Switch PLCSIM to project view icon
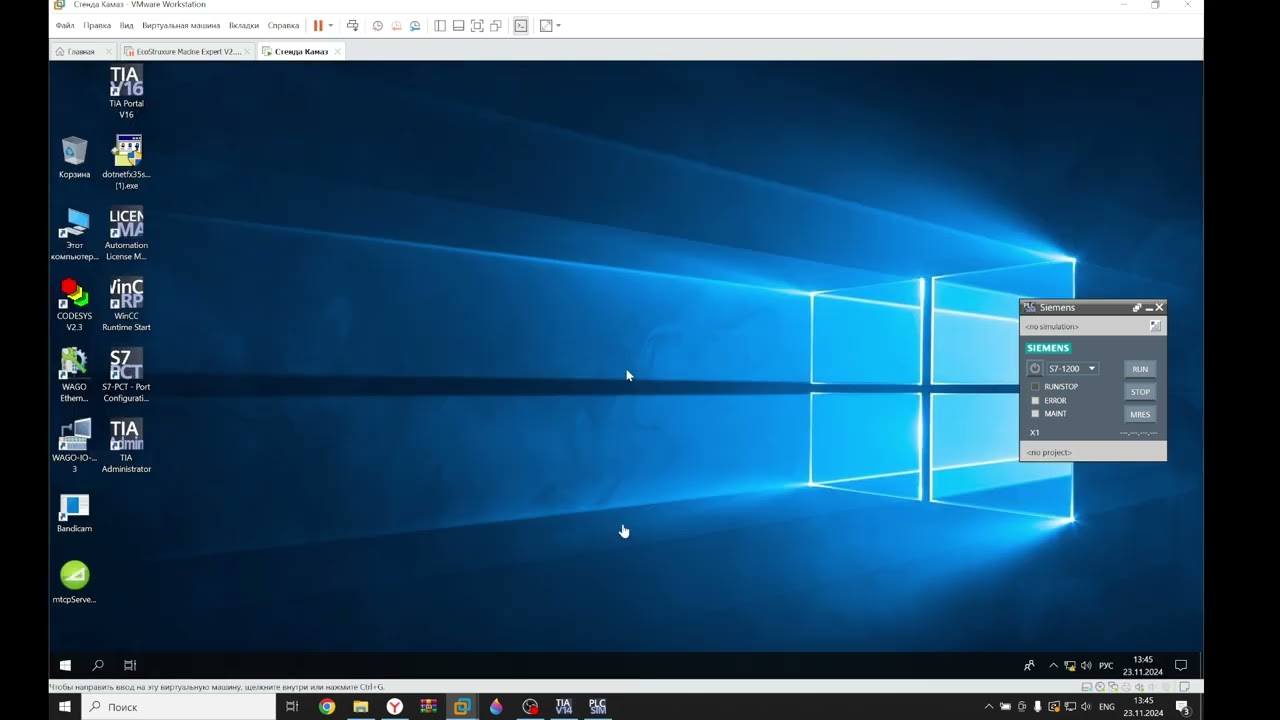 pyautogui.click(x=1155, y=326)
